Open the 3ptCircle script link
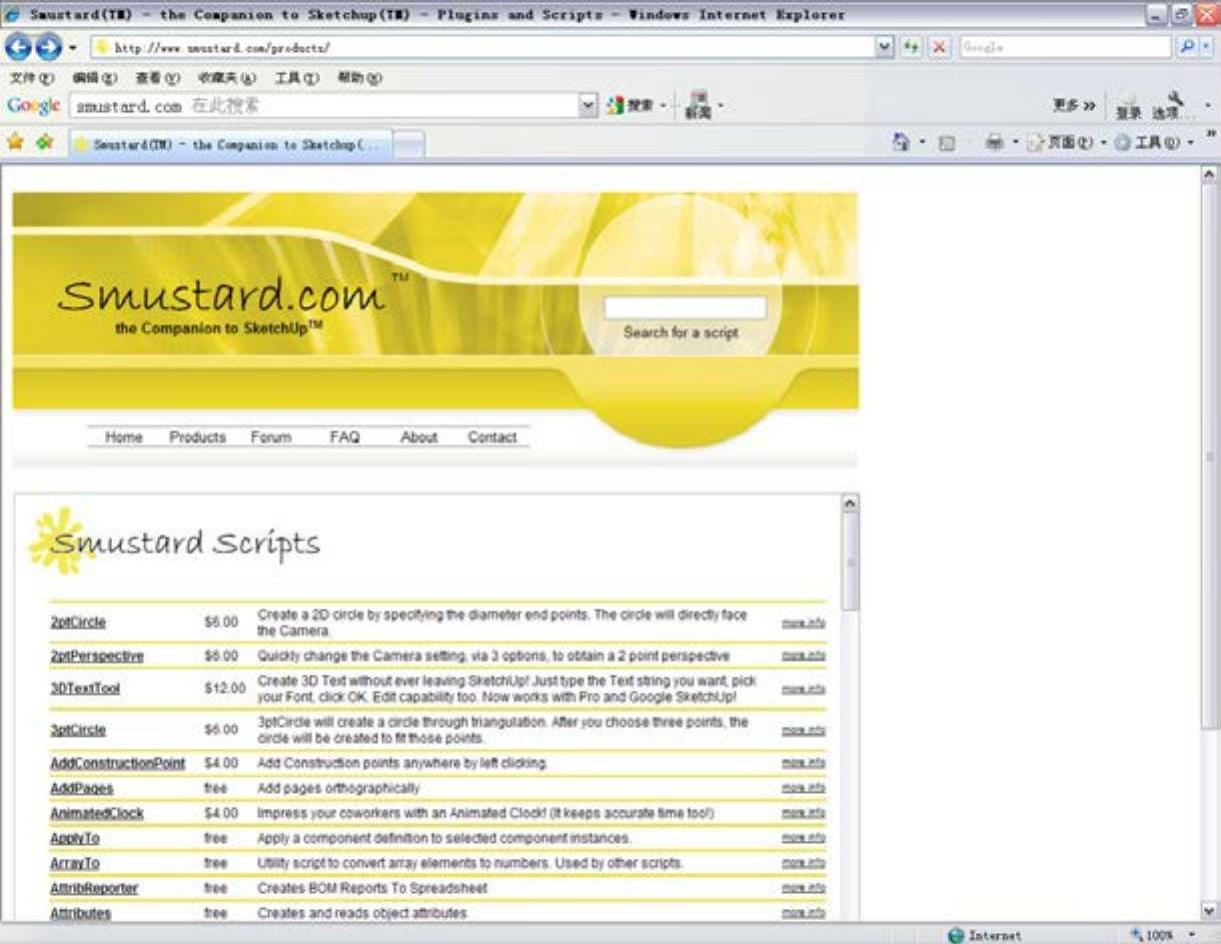 click(x=78, y=730)
